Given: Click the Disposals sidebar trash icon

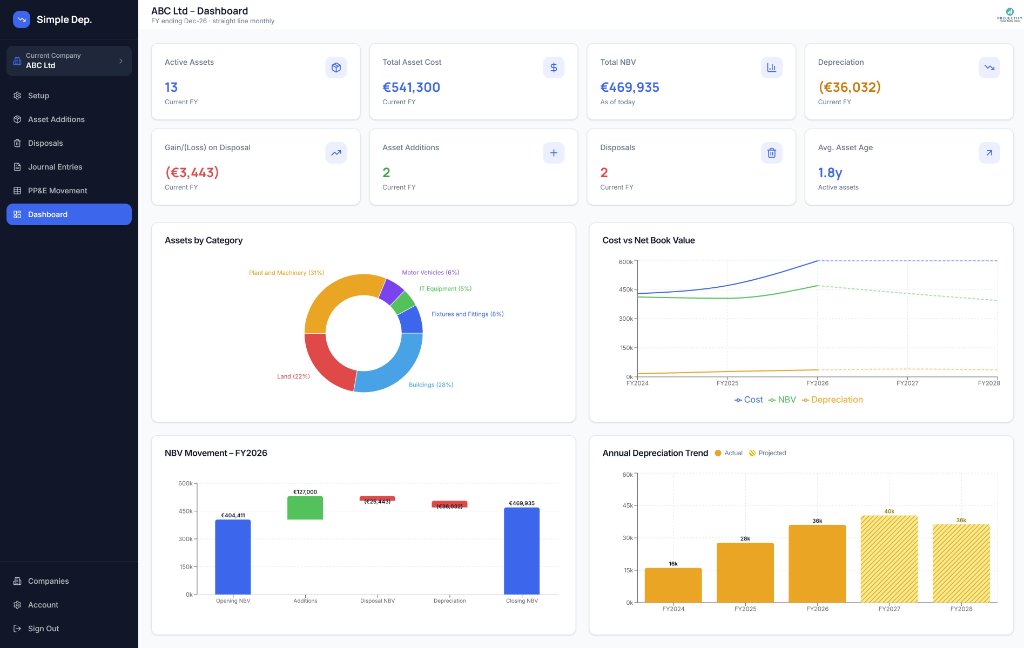Looking at the screenshot, I should pyautogui.click(x=18, y=143).
